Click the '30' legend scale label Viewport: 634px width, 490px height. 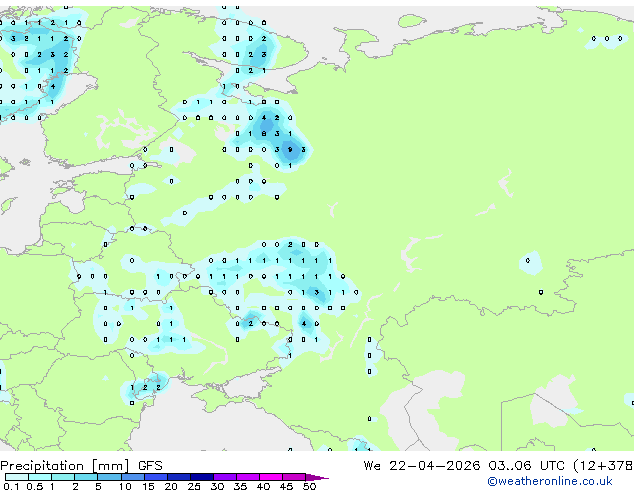coord(217,486)
